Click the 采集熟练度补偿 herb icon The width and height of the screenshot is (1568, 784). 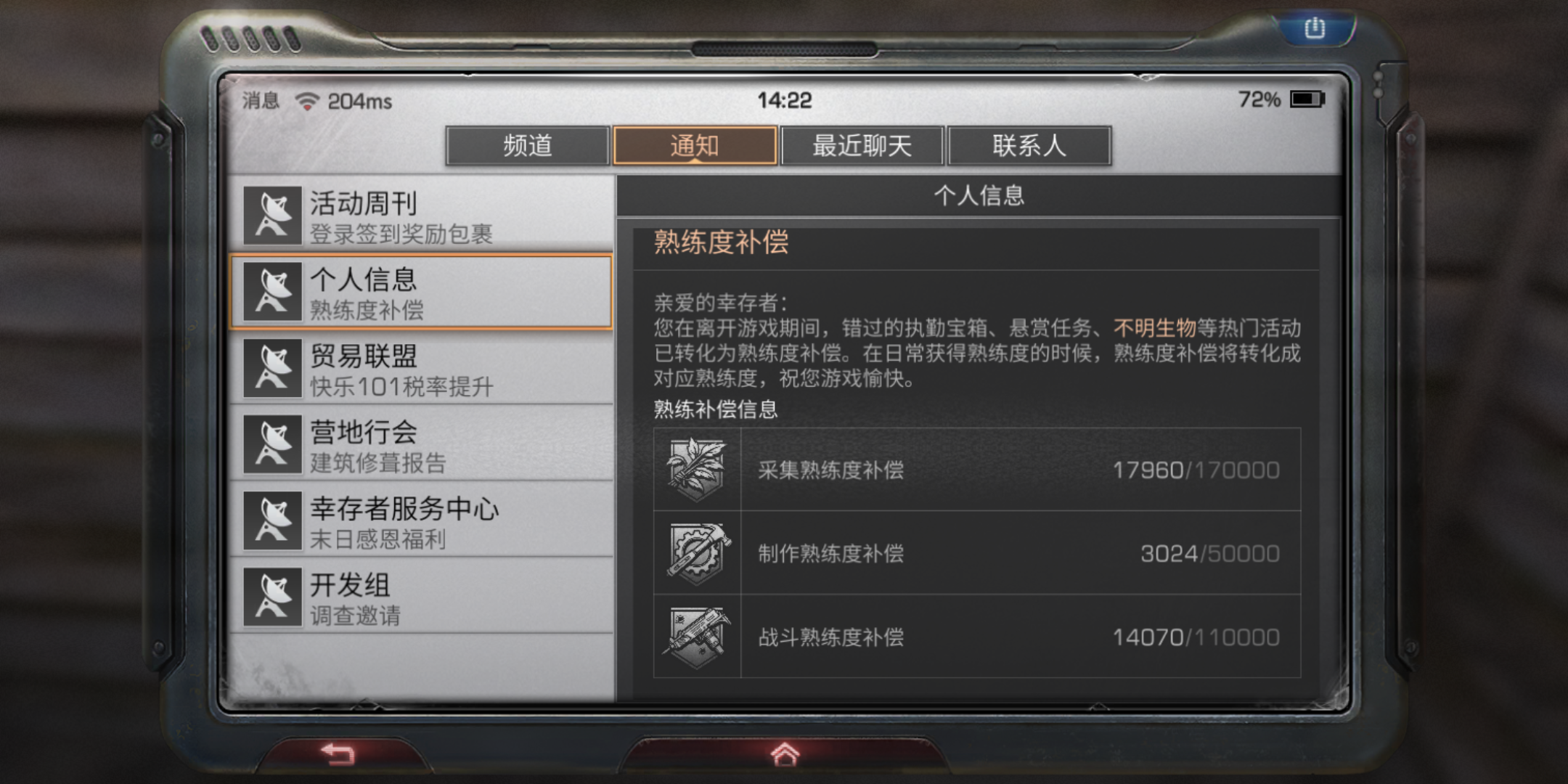click(697, 470)
